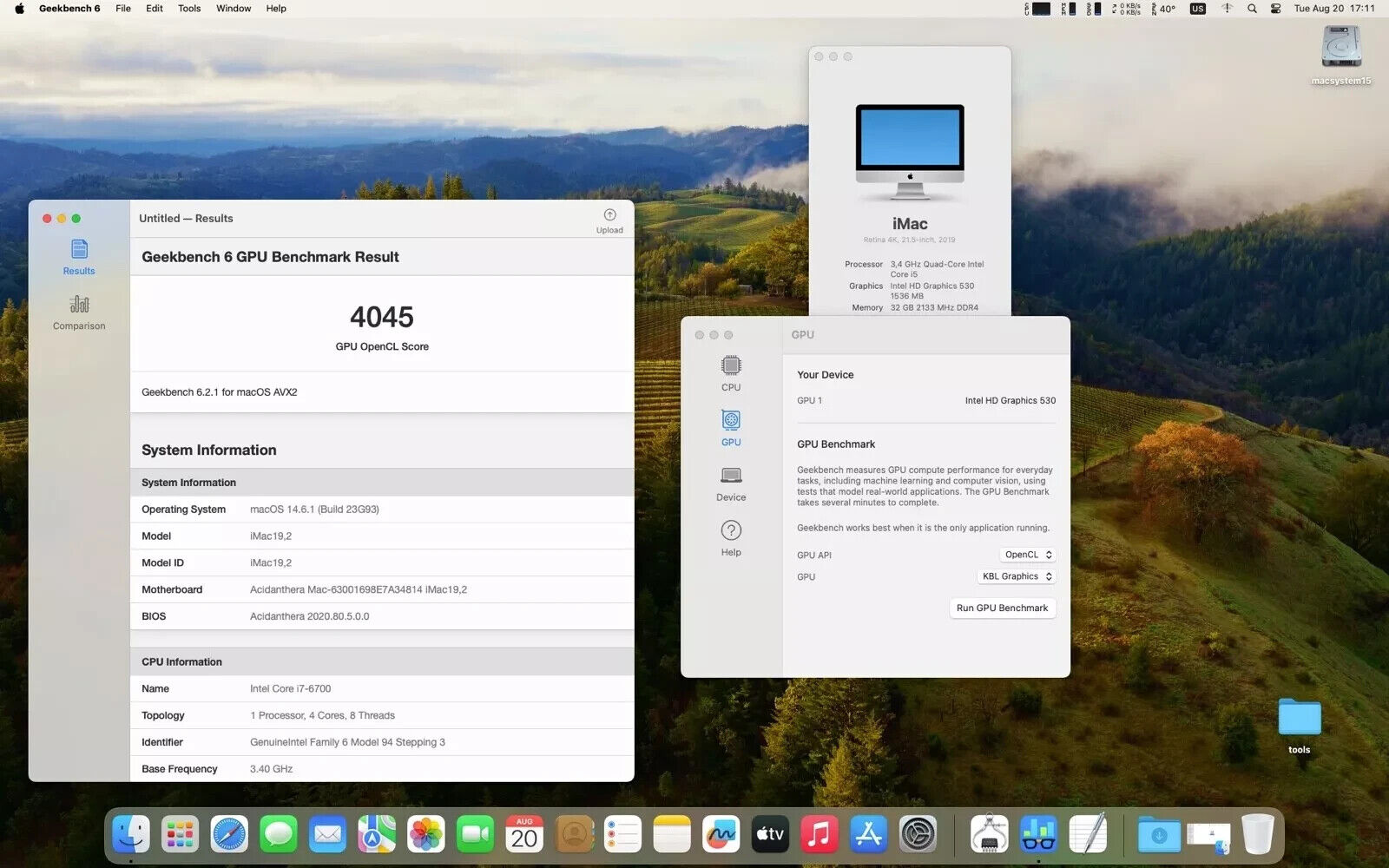The image size is (1389, 868).
Task: Open the Help menu in menu bar
Action: tap(276, 9)
